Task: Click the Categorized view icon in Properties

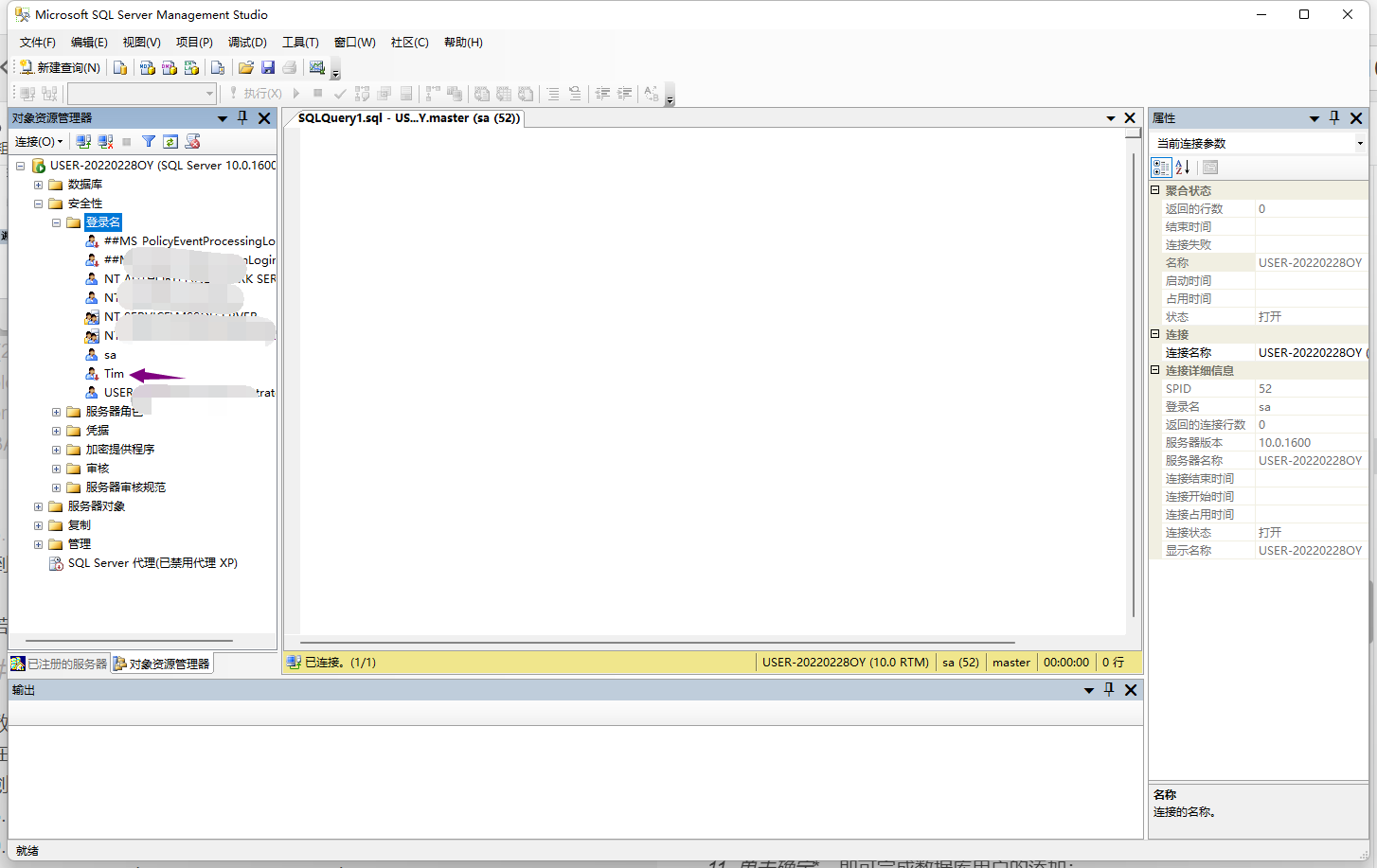Action: 1161,168
